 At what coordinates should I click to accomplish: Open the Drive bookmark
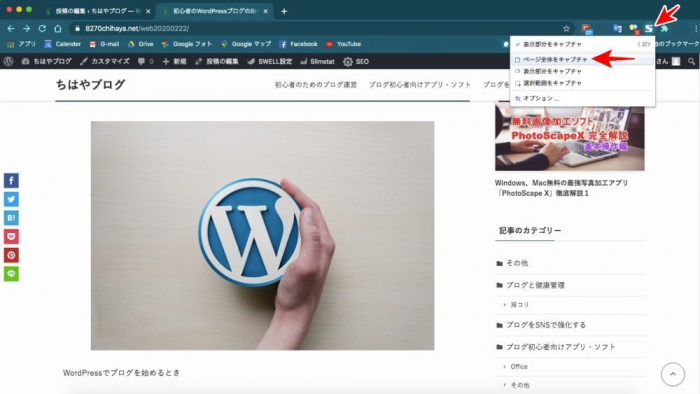coord(141,44)
